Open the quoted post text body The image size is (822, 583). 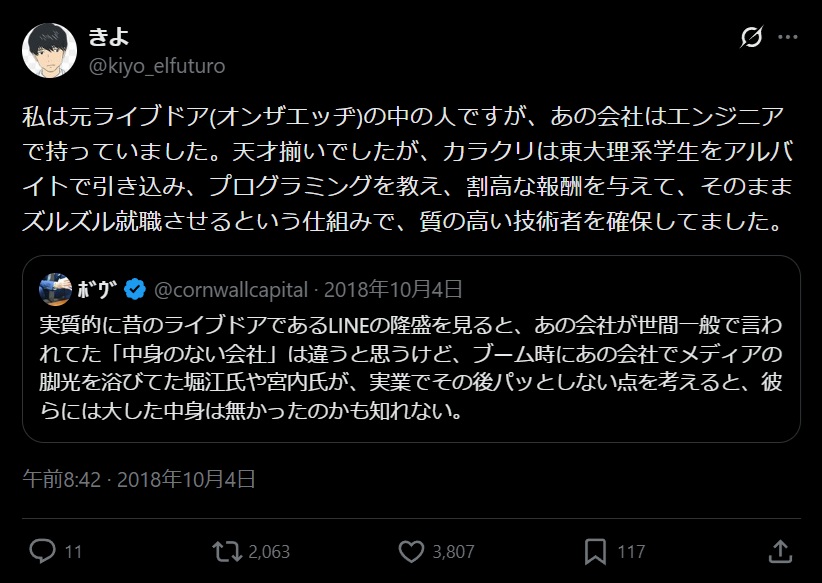point(410,368)
